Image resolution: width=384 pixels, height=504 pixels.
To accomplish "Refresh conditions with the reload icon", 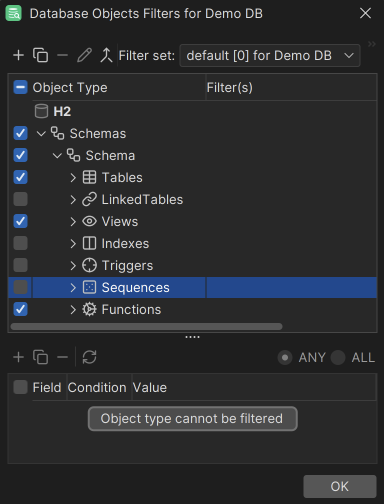I will [x=89, y=357].
